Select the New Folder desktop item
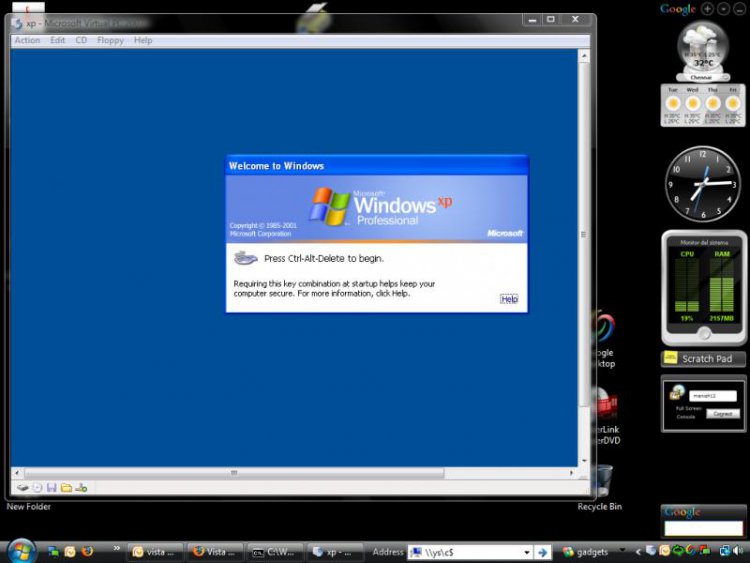The image size is (750, 563). pyautogui.click(x=29, y=507)
